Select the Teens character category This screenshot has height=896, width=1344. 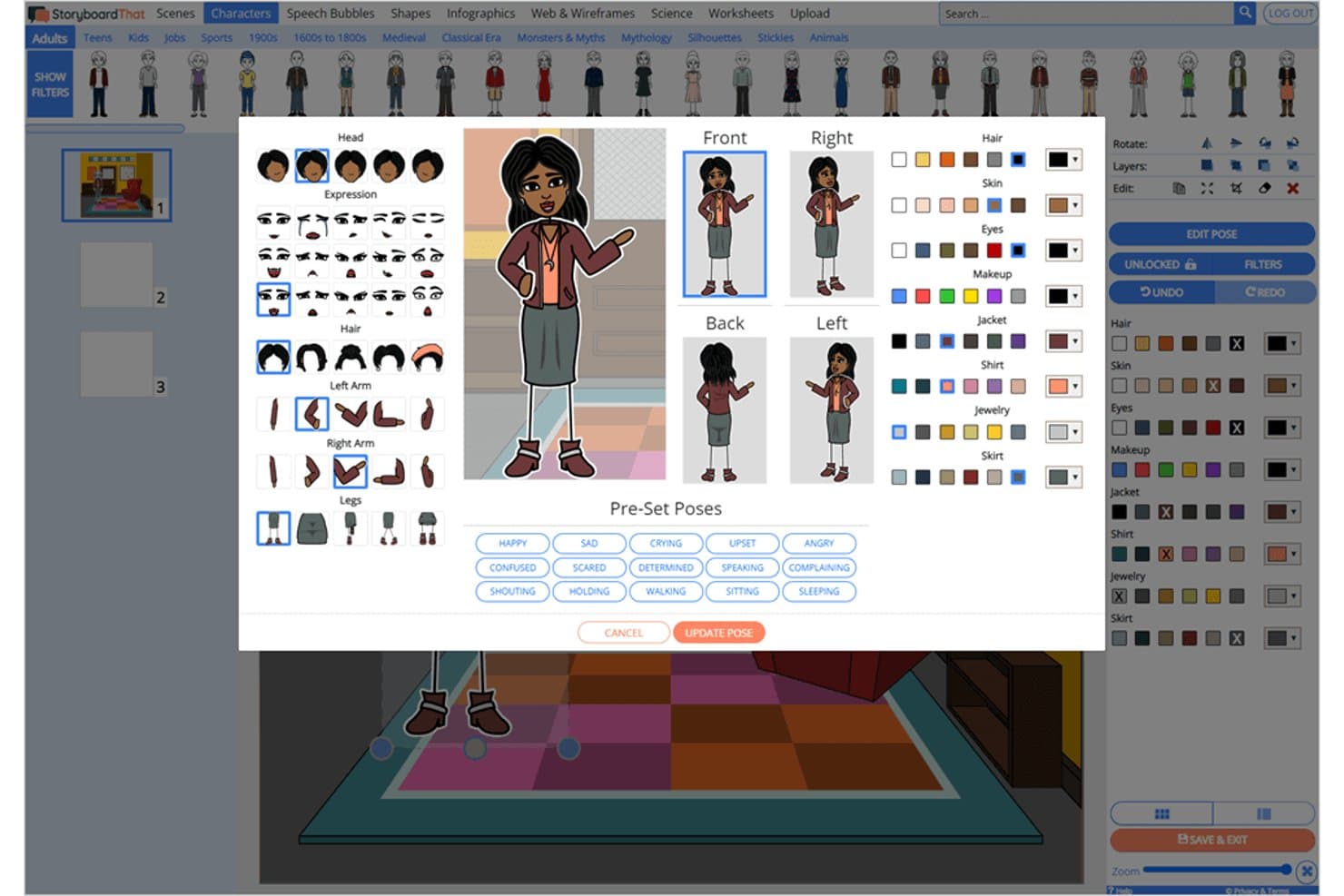[98, 38]
